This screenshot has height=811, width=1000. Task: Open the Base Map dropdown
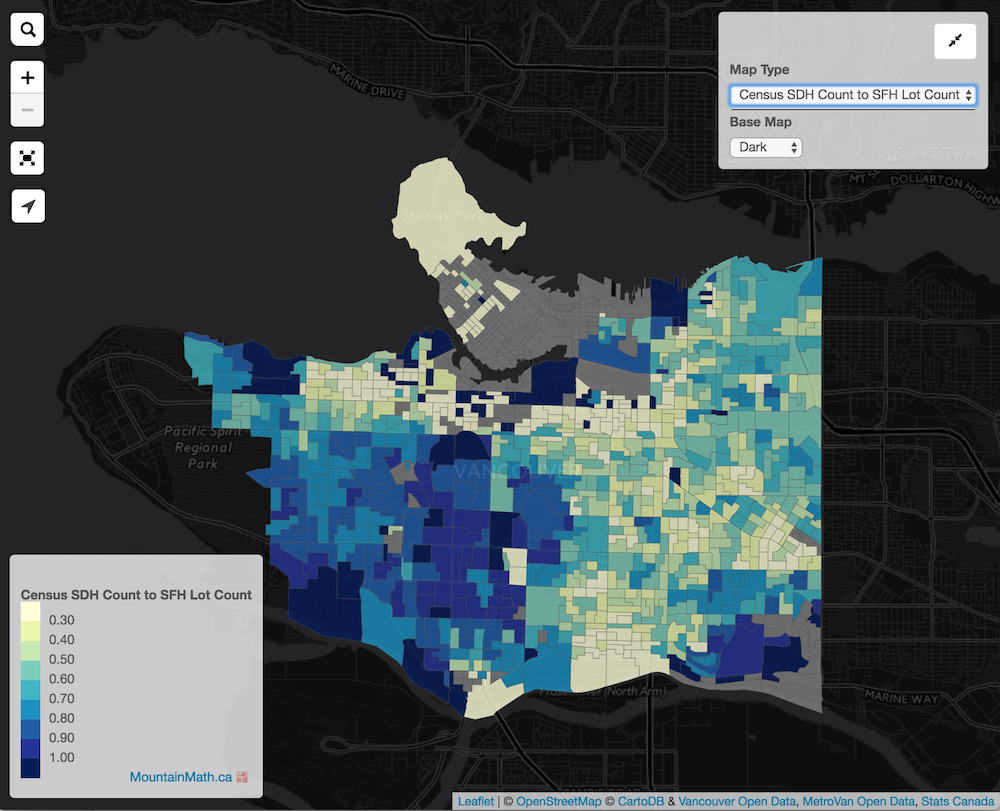click(x=765, y=147)
